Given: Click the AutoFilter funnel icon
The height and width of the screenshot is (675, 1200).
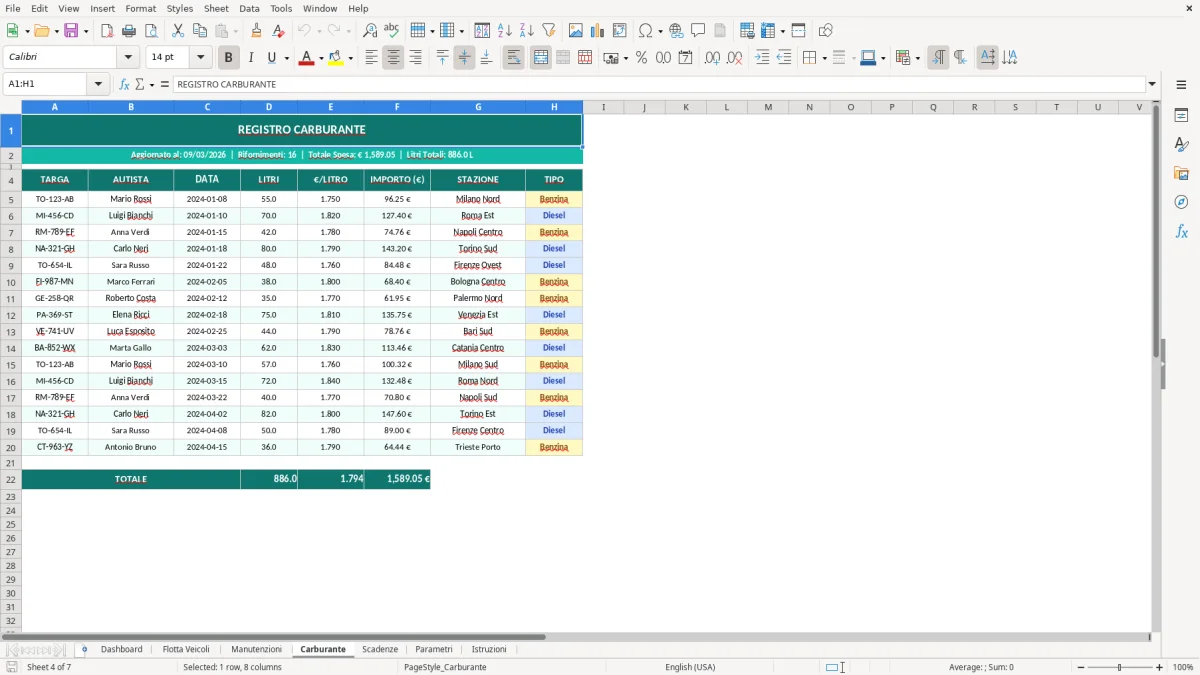Looking at the screenshot, I should (x=549, y=31).
